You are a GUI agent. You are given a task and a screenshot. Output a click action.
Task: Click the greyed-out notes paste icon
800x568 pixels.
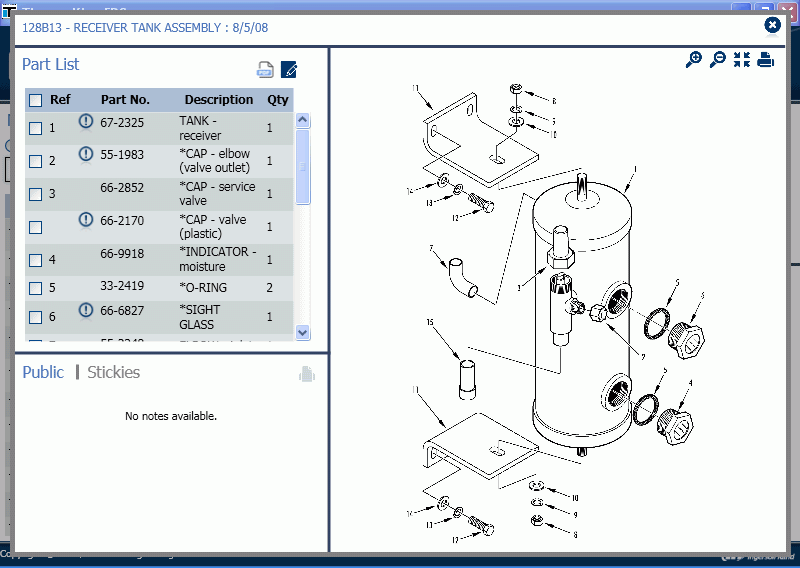pyautogui.click(x=307, y=374)
